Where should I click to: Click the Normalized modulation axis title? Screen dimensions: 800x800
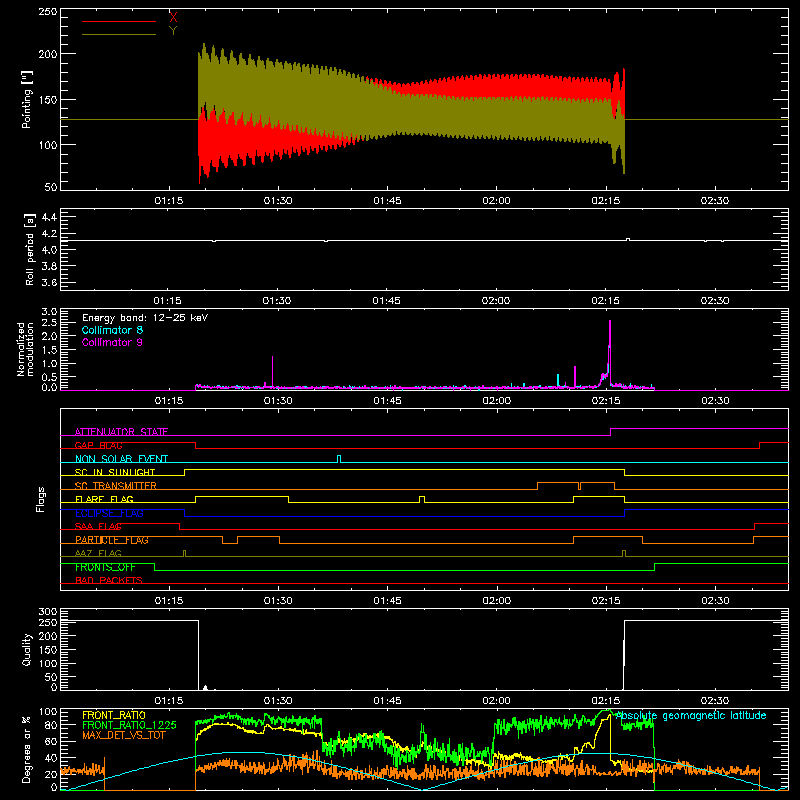click(25, 349)
